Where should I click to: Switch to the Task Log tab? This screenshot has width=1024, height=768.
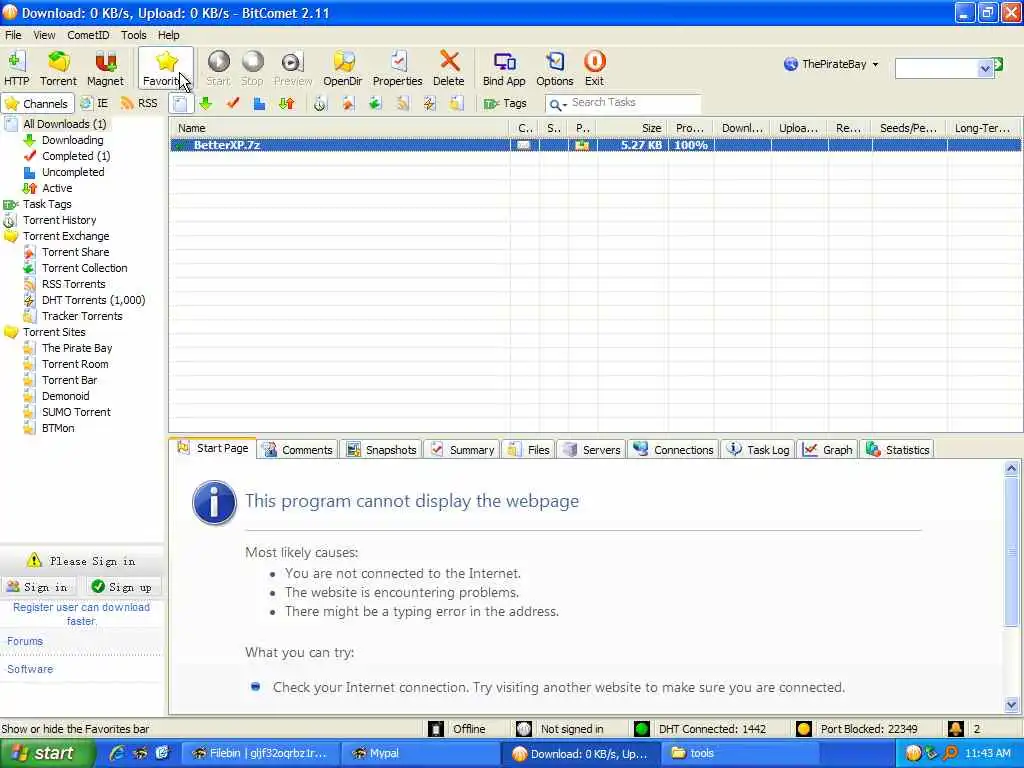click(x=759, y=449)
